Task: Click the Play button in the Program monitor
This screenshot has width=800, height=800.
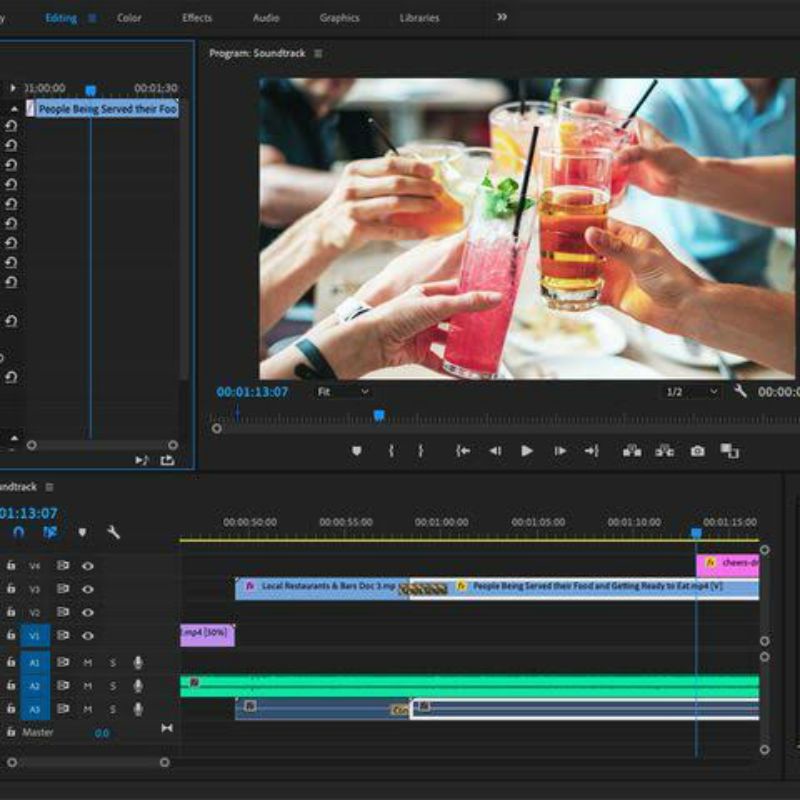Action: tap(527, 453)
